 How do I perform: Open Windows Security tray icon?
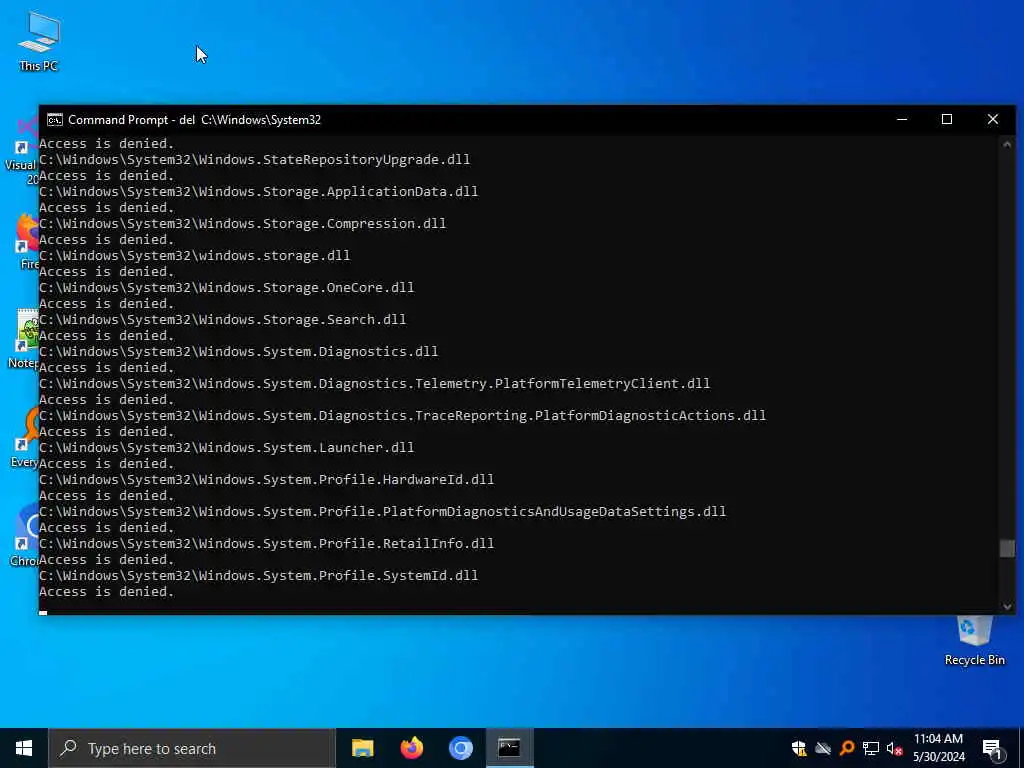799,748
